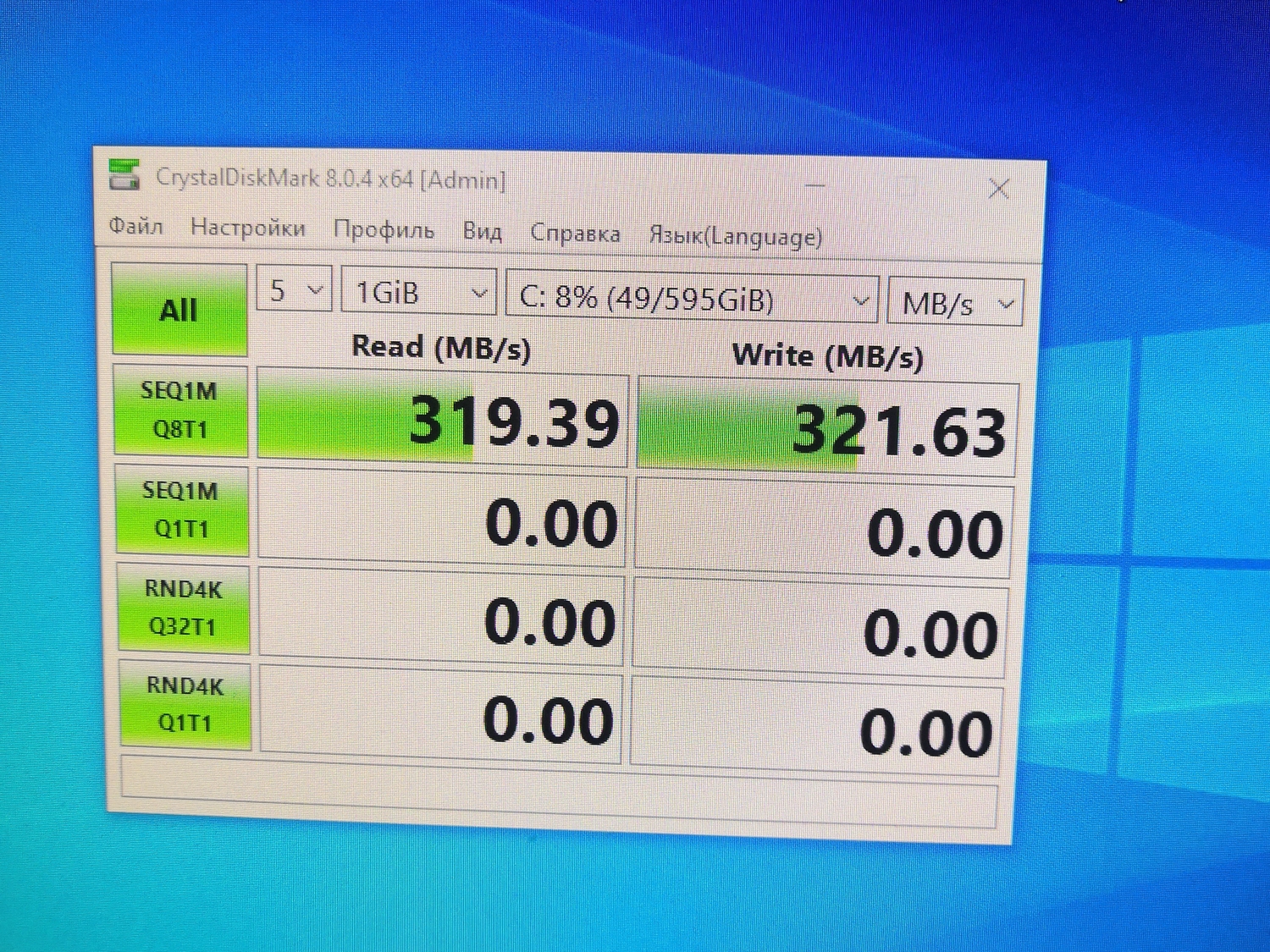The width and height of the screenshot is (1270, 952).
Task: Open the Профиль menu
Action: [384, 229]
